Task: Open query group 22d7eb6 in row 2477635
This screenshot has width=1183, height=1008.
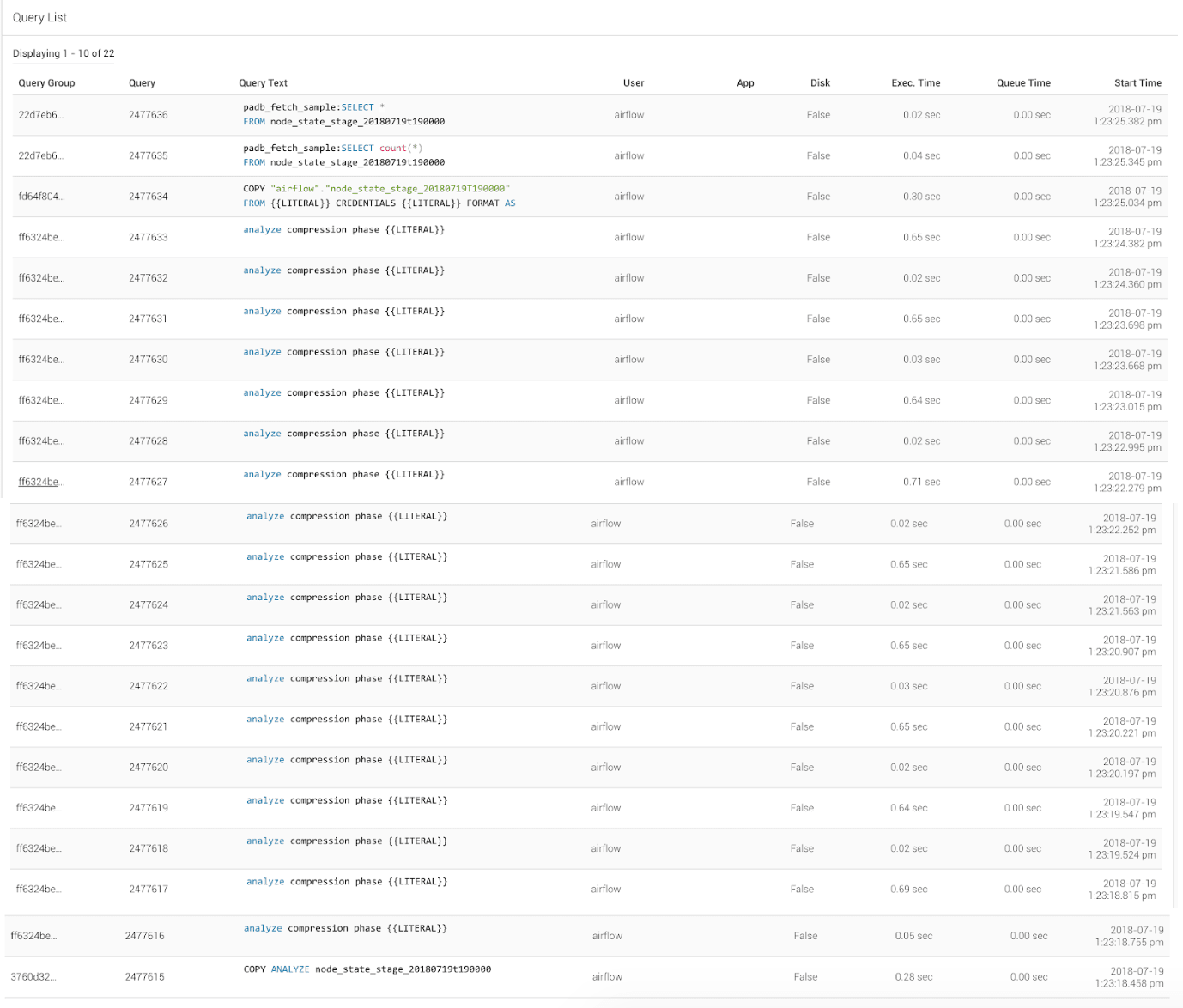Action: coord(41,155)
